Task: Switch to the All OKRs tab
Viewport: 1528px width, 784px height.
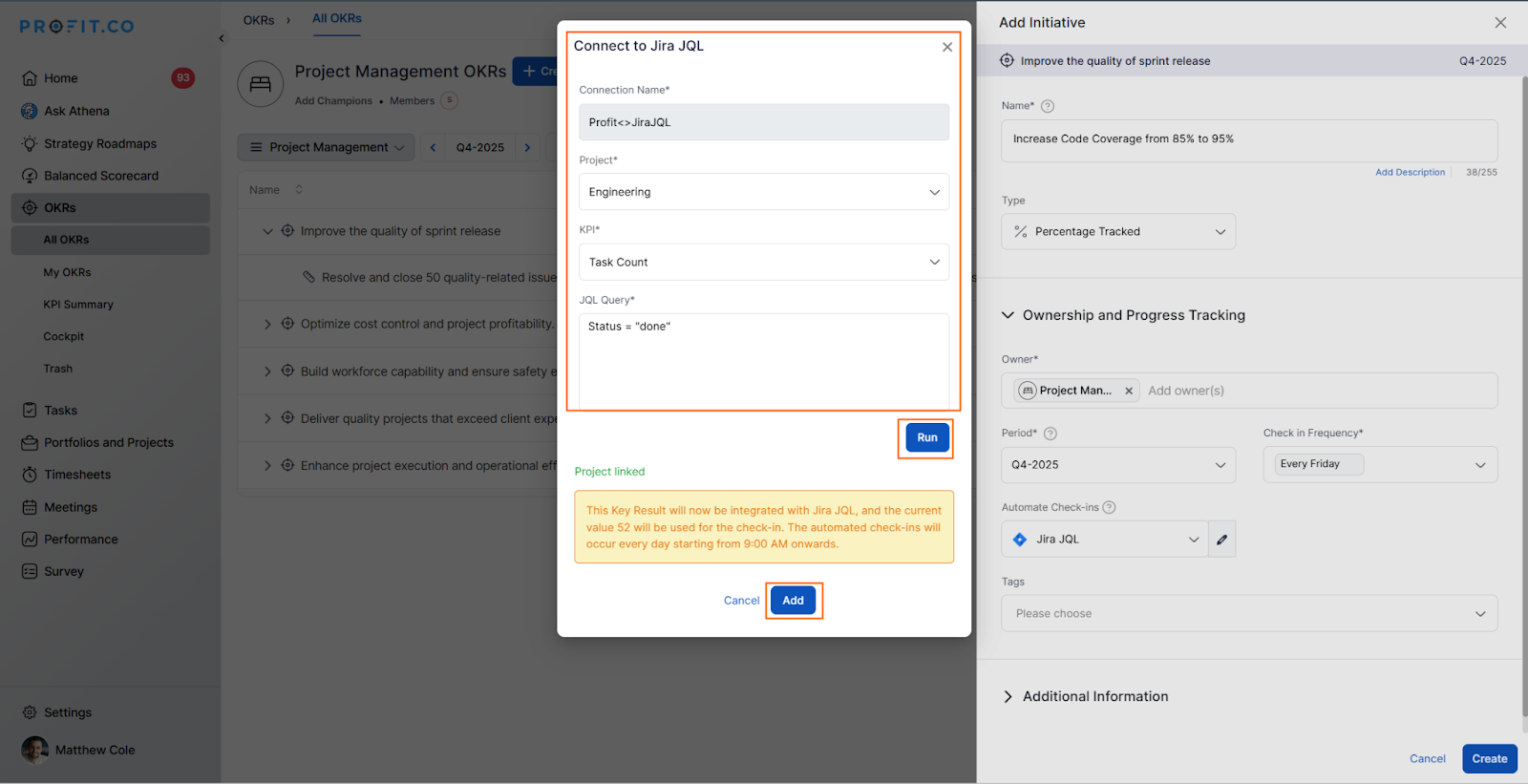Action: [x=337, y=18]
